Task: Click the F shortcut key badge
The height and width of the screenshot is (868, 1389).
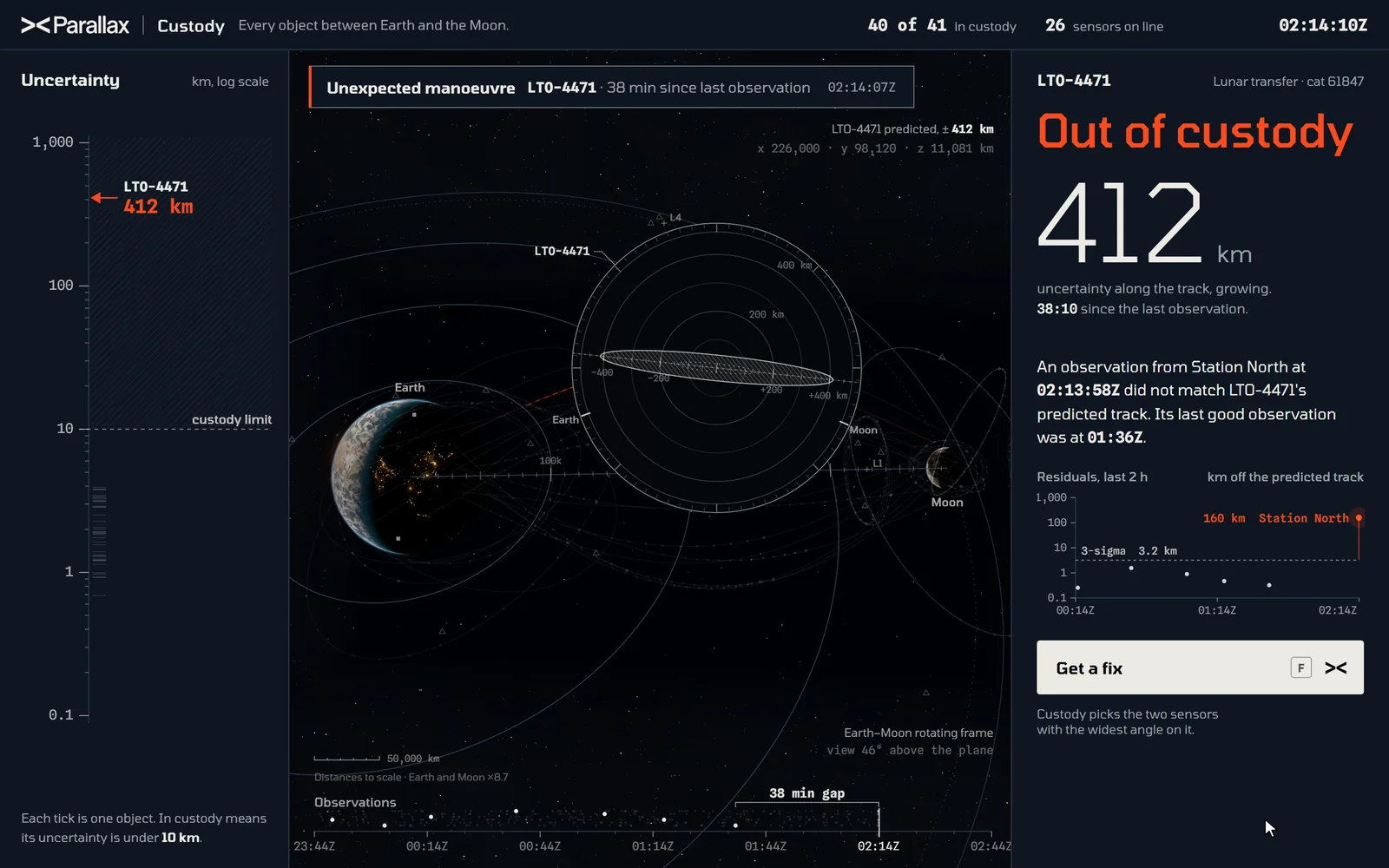Action: [1300, 667]
